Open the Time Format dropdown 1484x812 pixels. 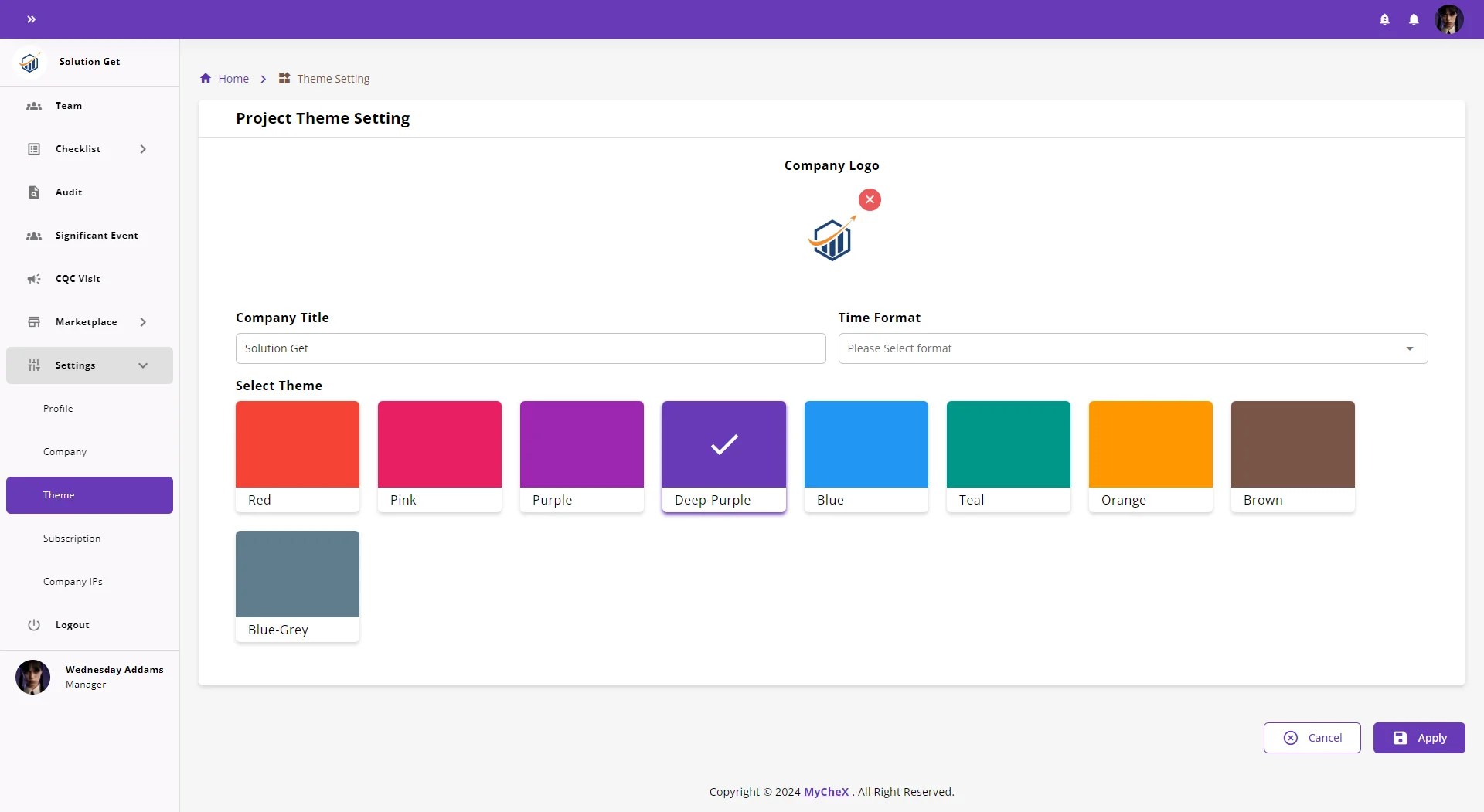coord(1132,348)
